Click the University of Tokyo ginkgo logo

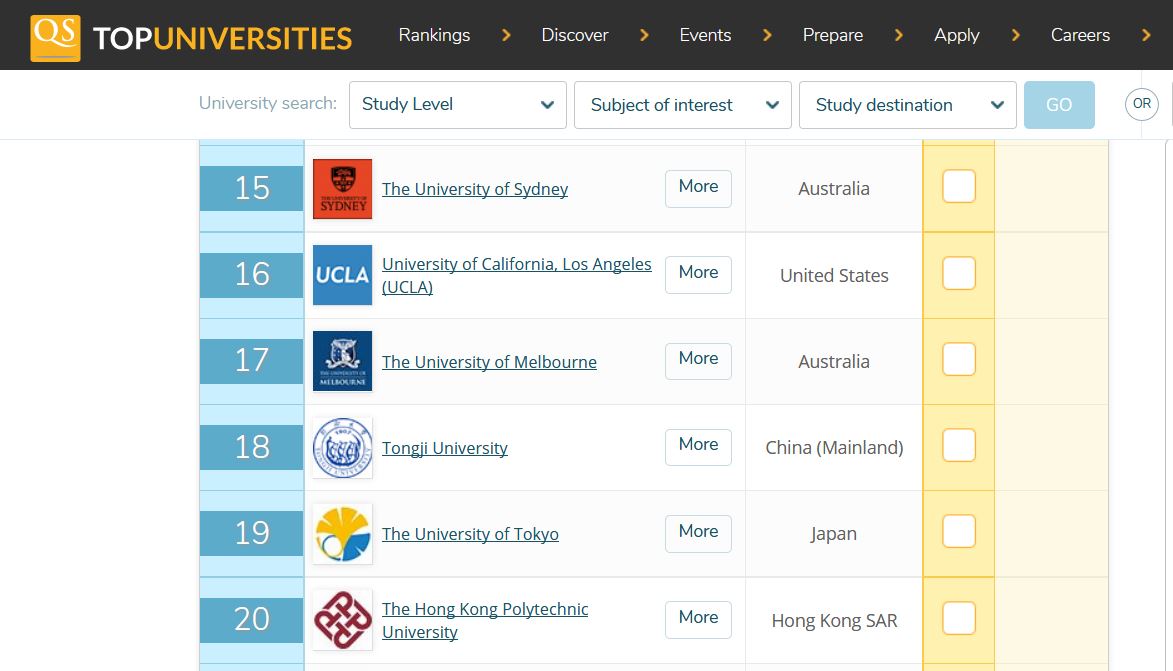coord(342,533)
